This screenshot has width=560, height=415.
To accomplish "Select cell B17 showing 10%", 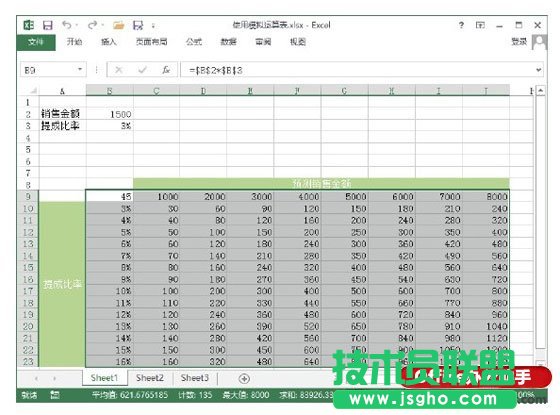I will pyautogui.click(x=110, y=291).
